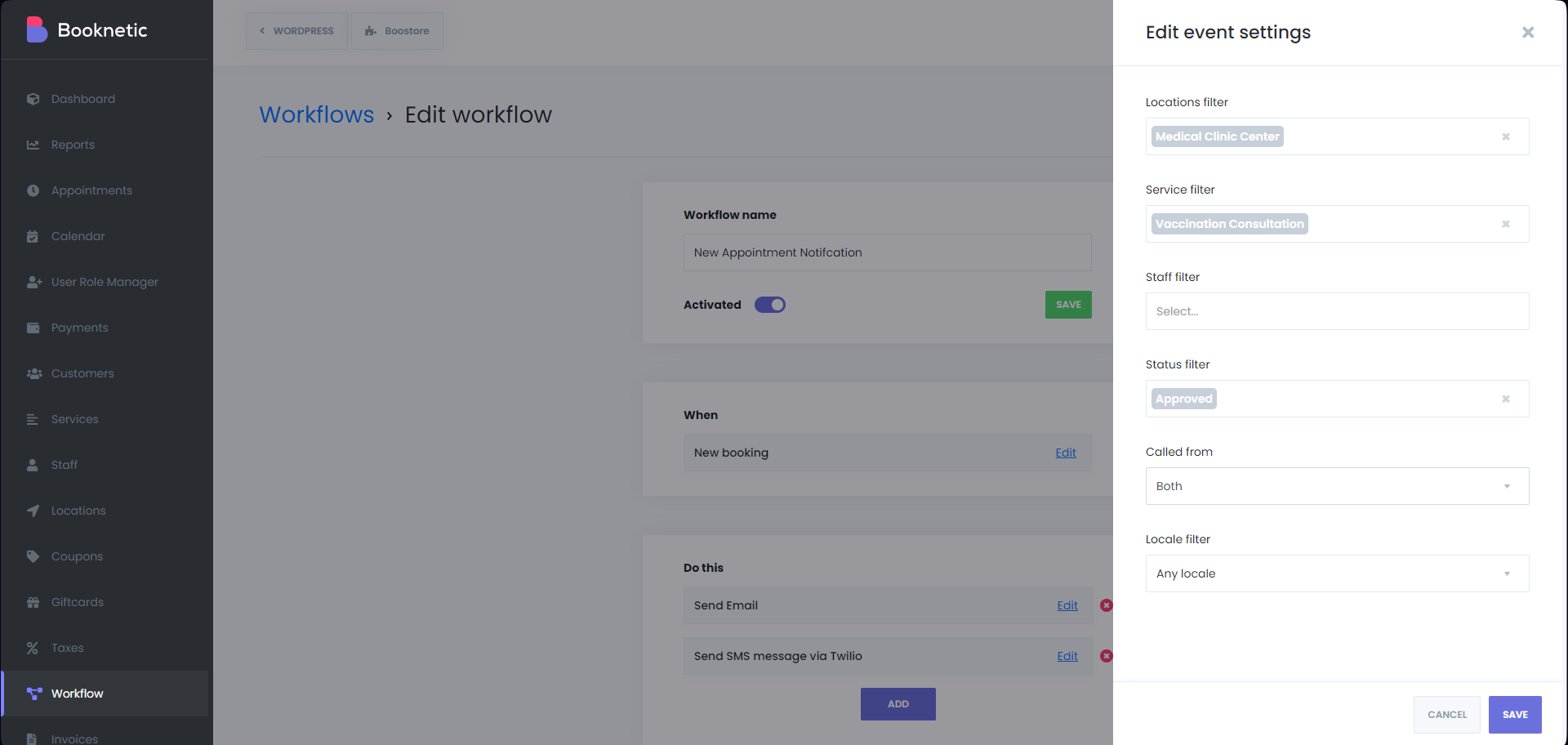Viewport: 1568px width, 745px height.
Task: Remove the Send SMS via Twilio action
Action: tap(1106, 656)
